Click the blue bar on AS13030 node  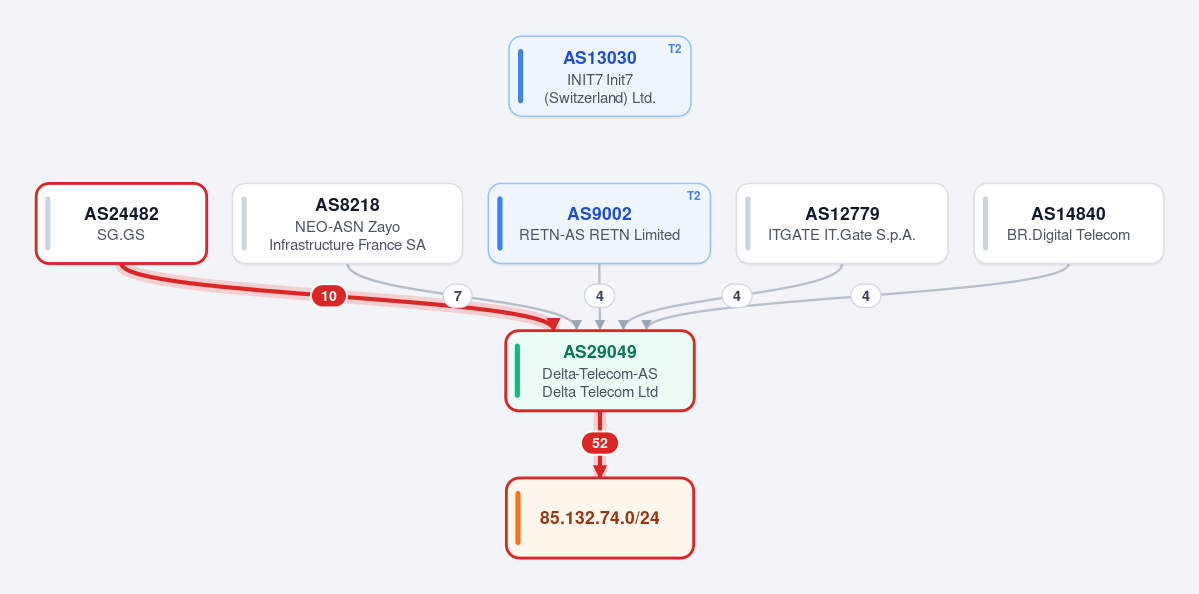pyautogui.click(x=521, y=76)
